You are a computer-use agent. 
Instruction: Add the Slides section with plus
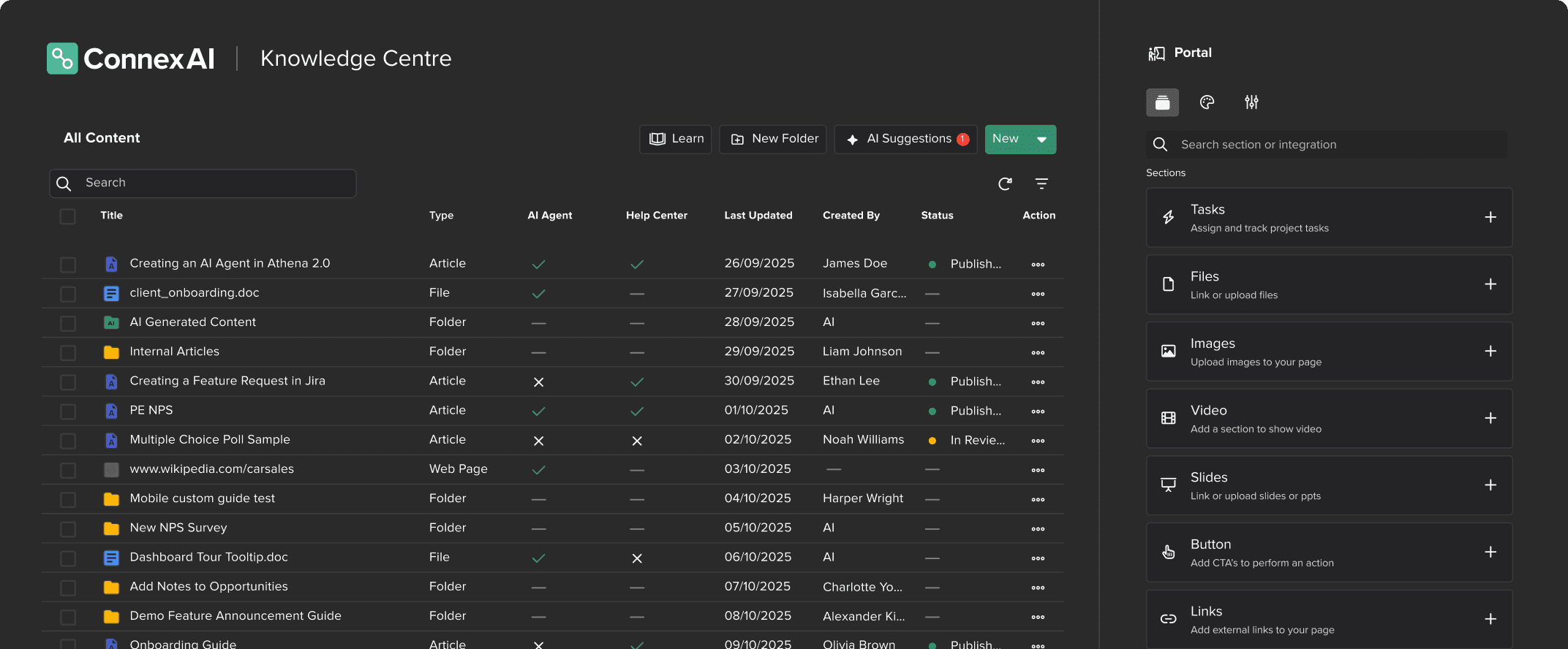pos(1490,485)
